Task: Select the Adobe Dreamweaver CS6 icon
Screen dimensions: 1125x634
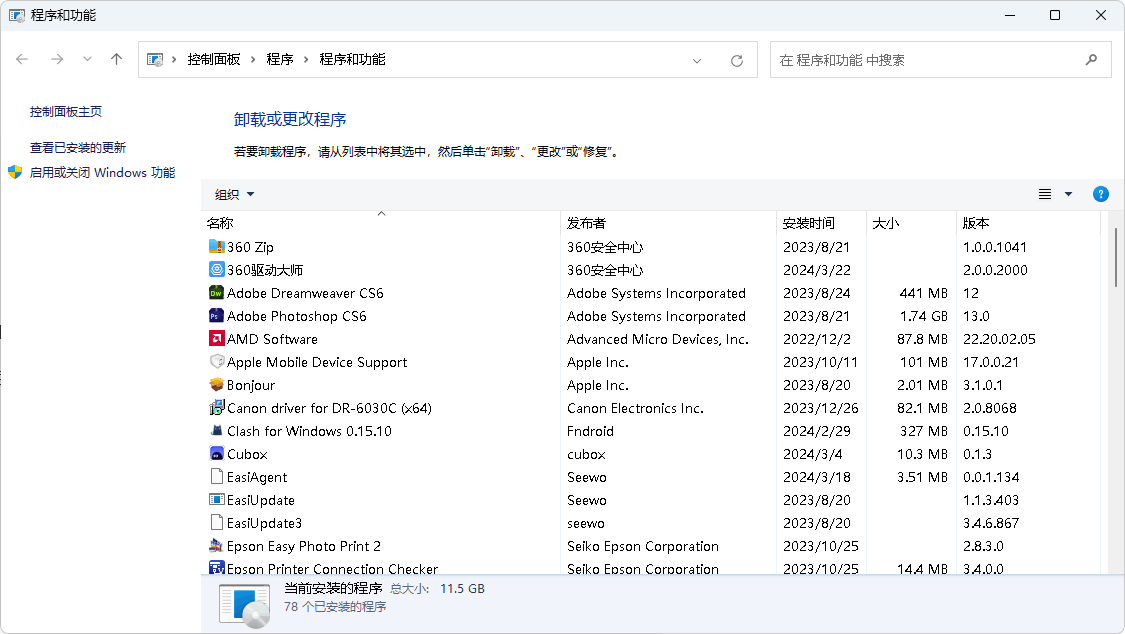Action: coord(216,293)
